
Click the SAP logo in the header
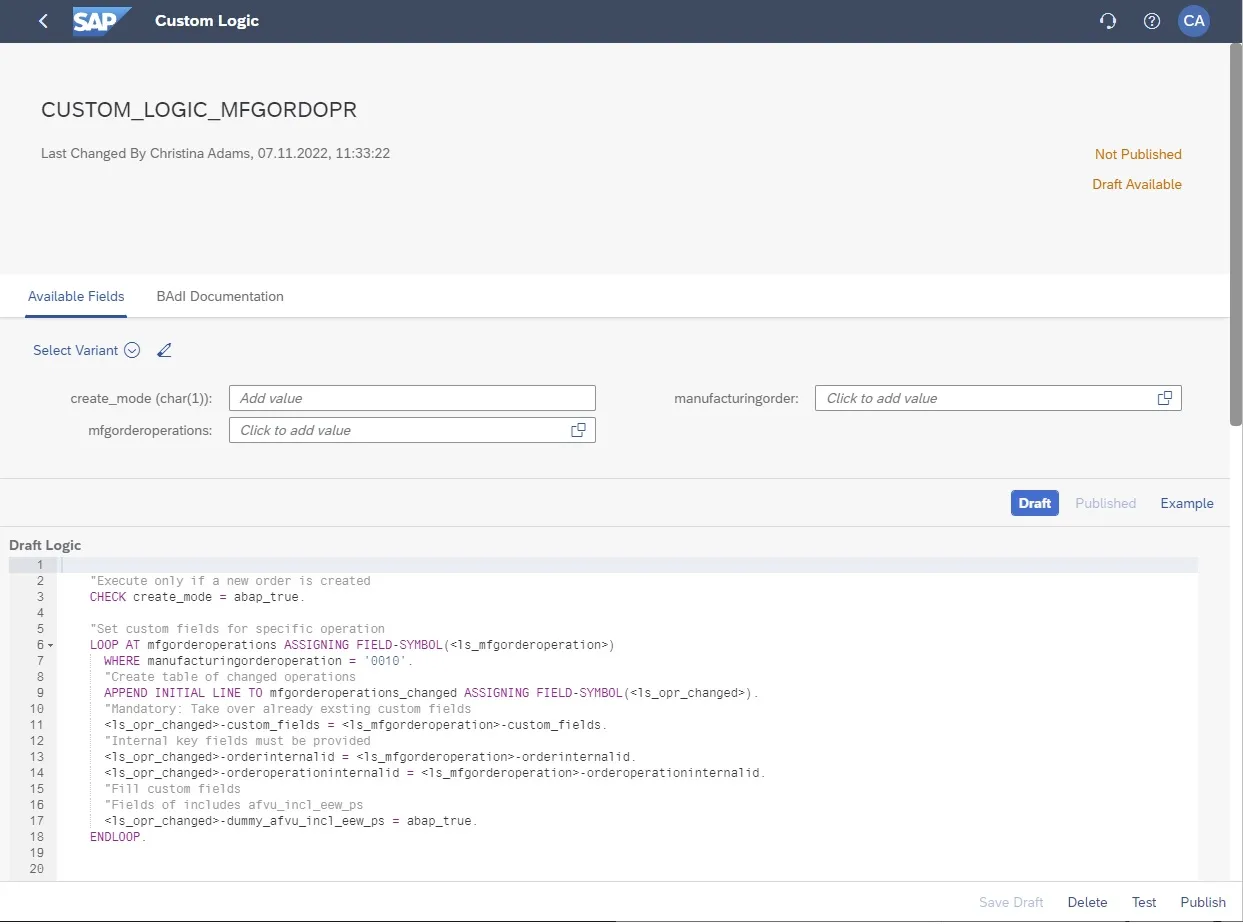coord(100,20)
